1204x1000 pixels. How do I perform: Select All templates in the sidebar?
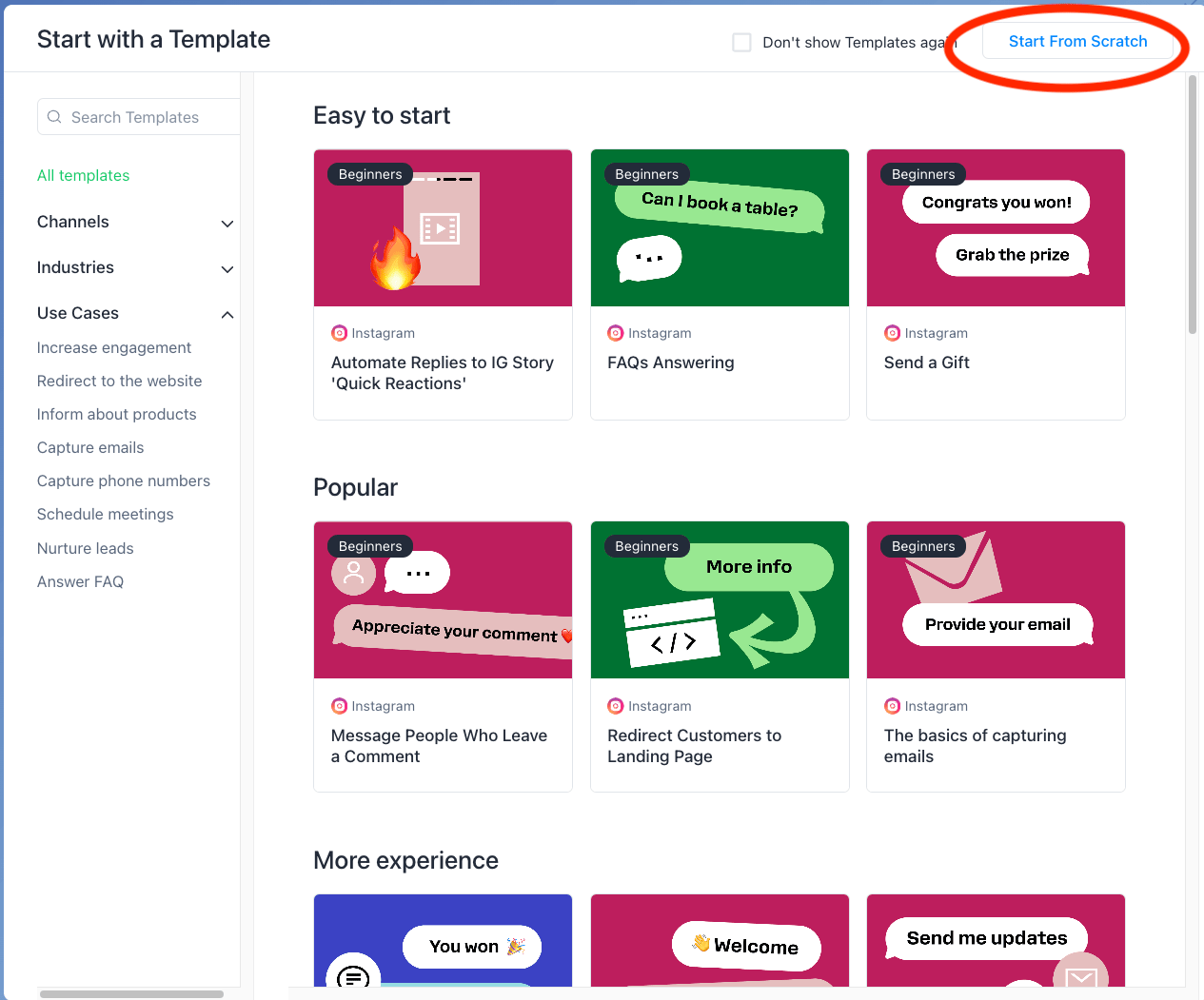click(84, 175)
